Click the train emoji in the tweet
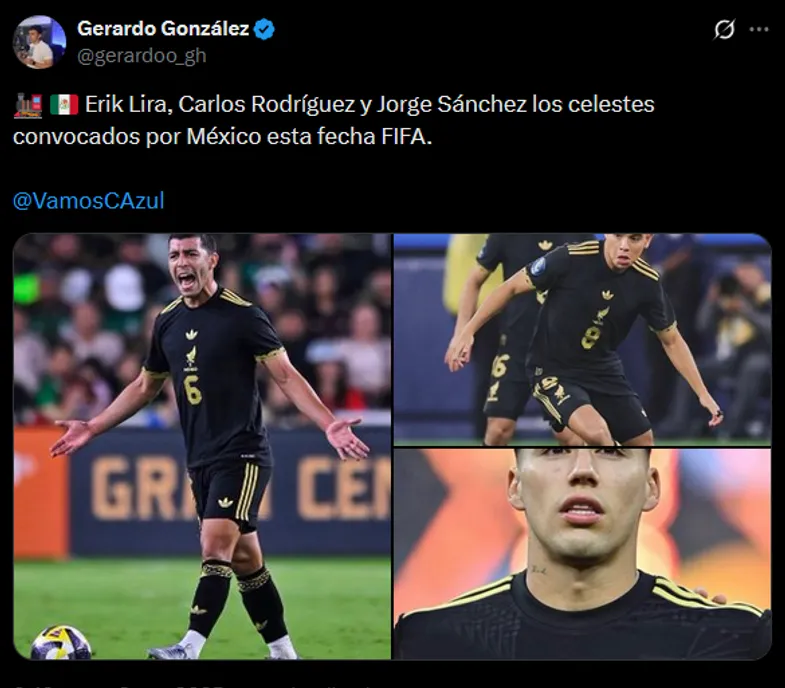Image resolution: width=785 pixels, height=688 pixels. [x=28, y=105]
